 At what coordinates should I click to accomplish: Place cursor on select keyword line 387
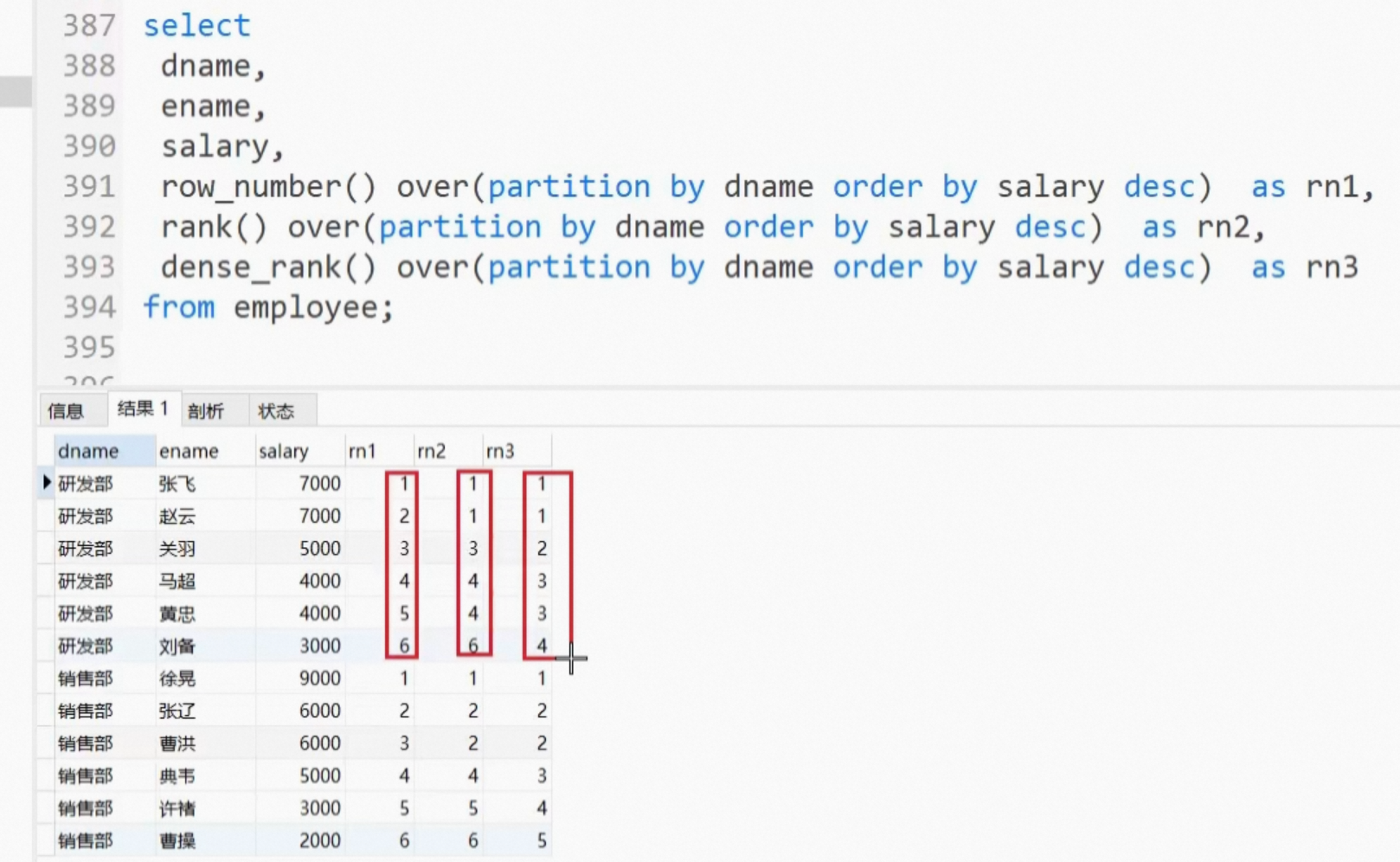196,26
